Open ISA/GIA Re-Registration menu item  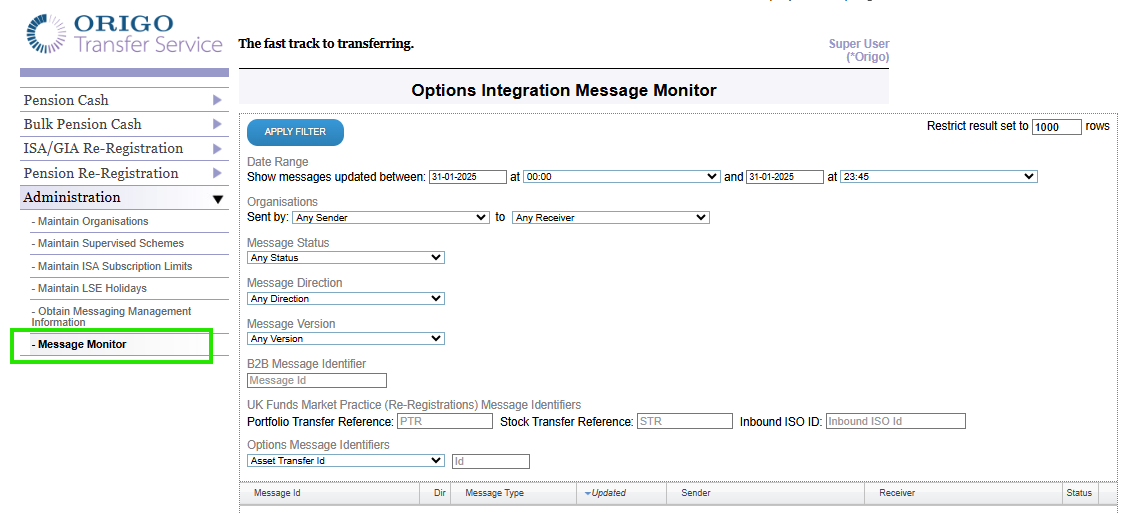coord(103,149)
